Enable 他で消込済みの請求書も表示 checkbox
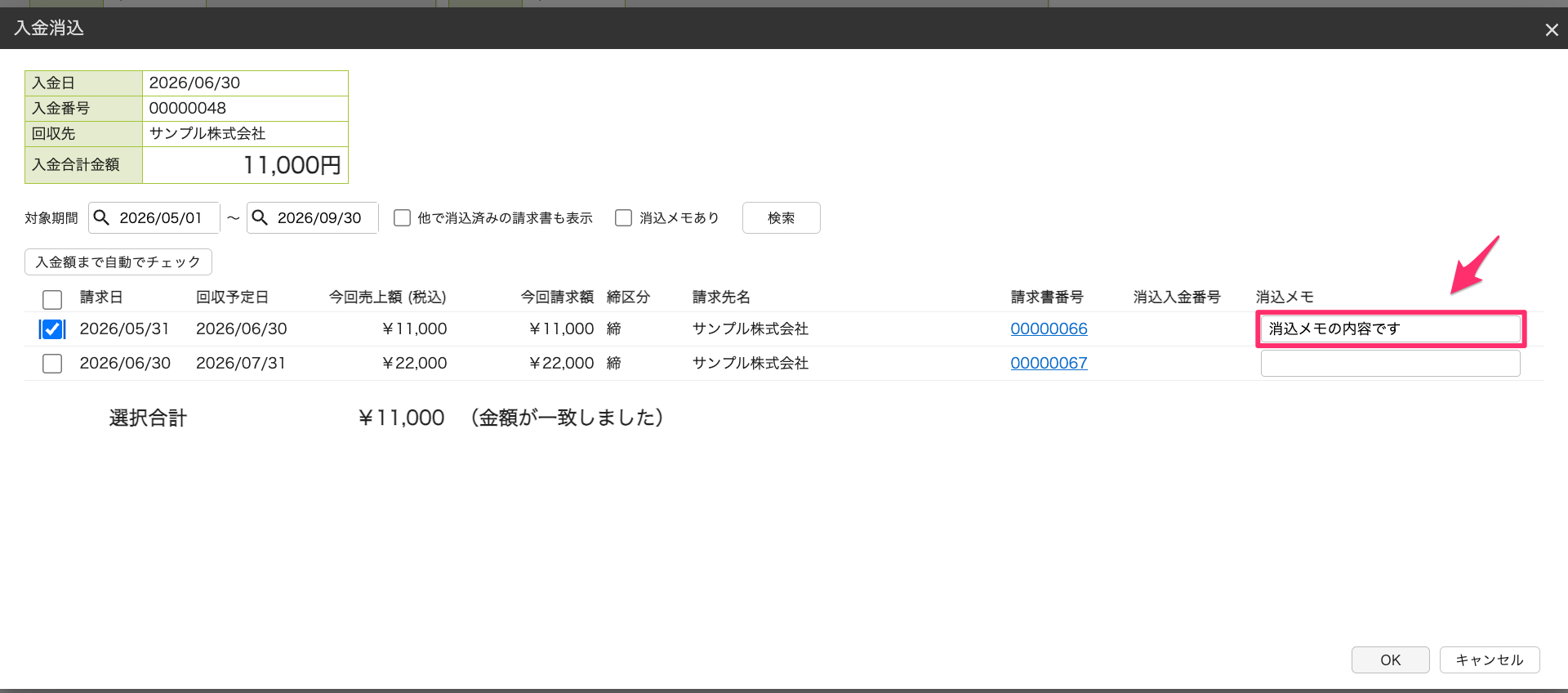The height and width of the screenshot is (693, 1568). click(402, 218)
